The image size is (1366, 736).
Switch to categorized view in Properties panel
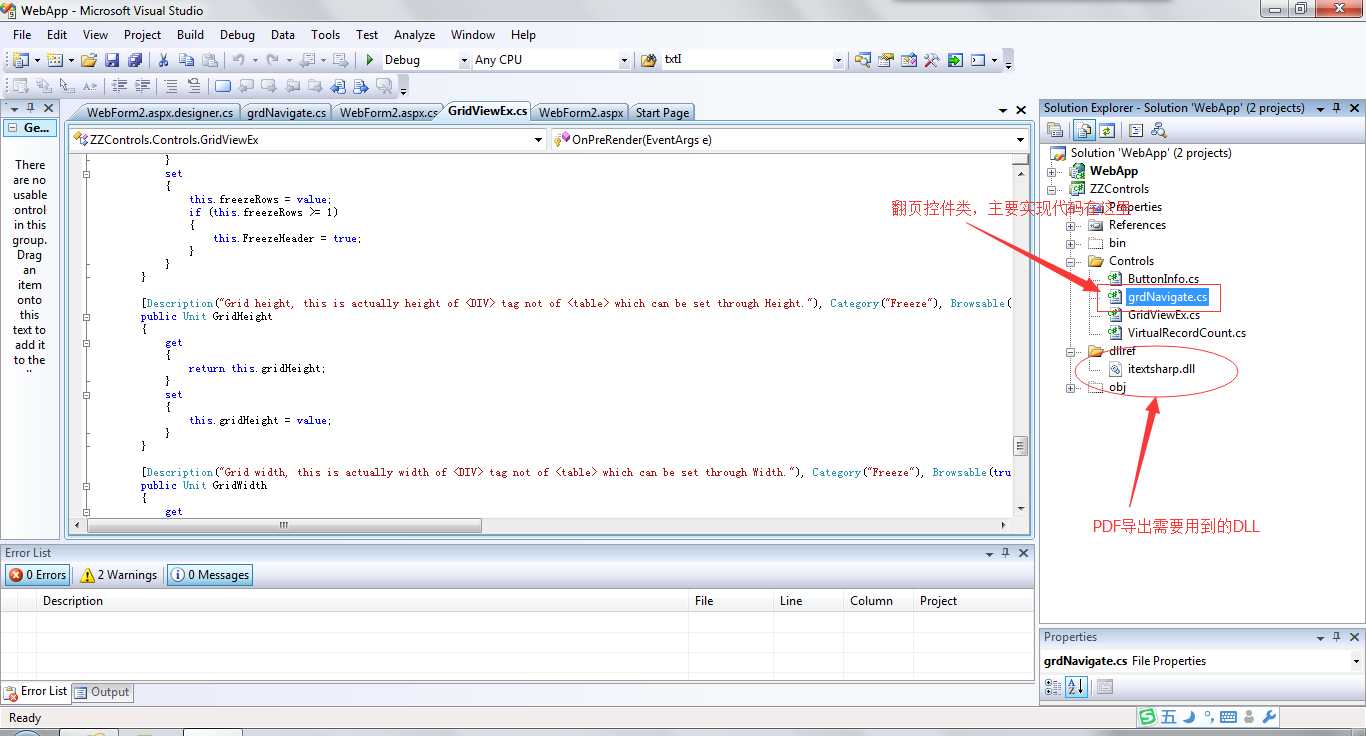pos(1053,687)
